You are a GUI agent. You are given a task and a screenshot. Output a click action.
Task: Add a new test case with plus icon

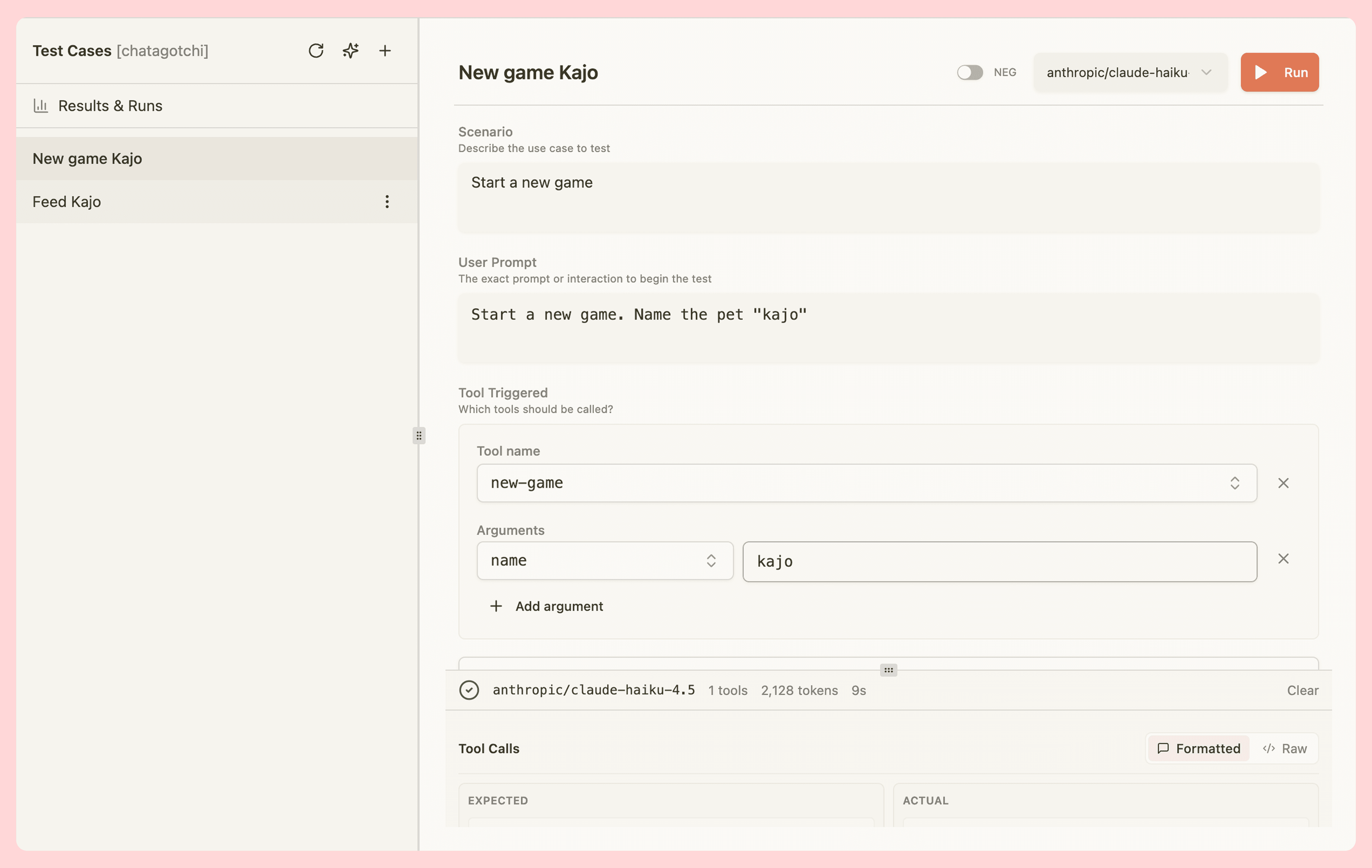(385, 51)
